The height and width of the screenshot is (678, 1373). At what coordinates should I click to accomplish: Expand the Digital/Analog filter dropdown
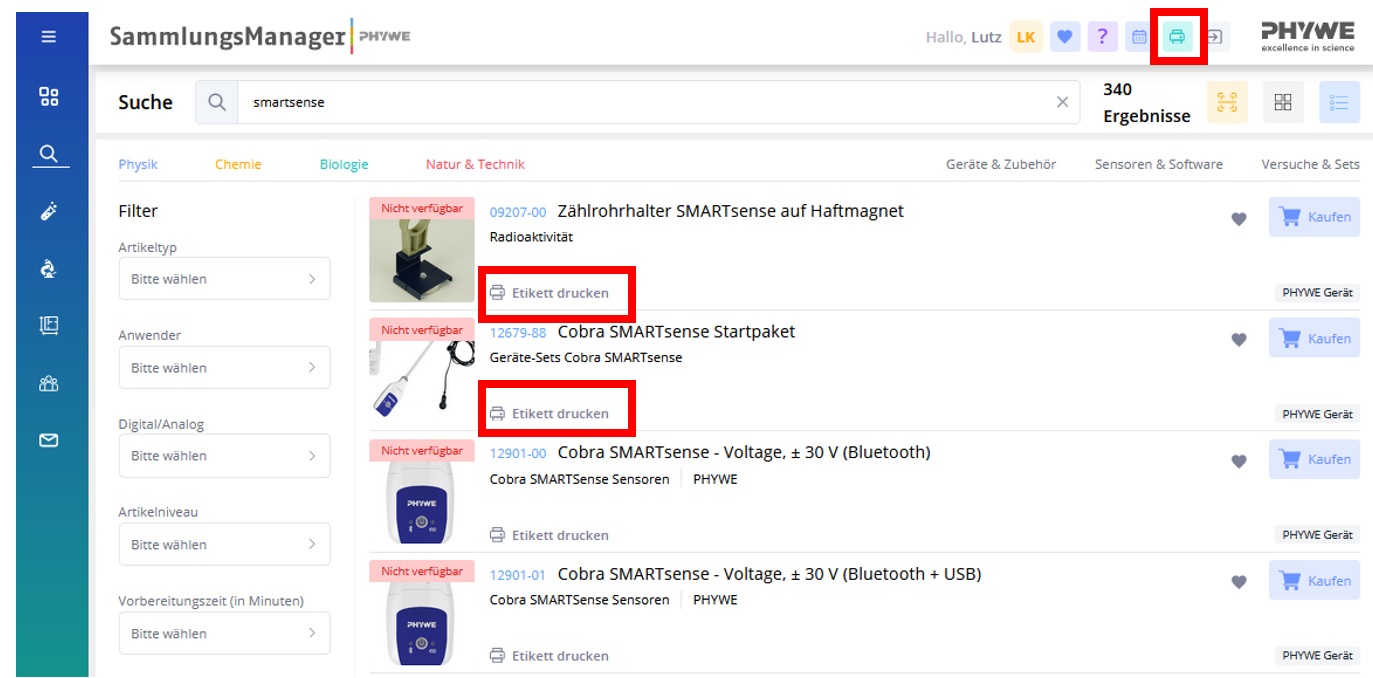point(224,456)
